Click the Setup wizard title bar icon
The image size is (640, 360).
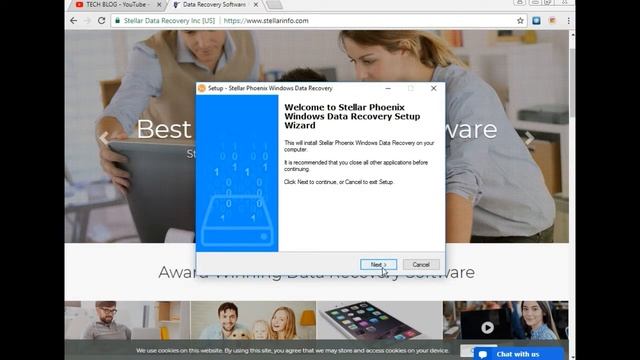[202, 88]
